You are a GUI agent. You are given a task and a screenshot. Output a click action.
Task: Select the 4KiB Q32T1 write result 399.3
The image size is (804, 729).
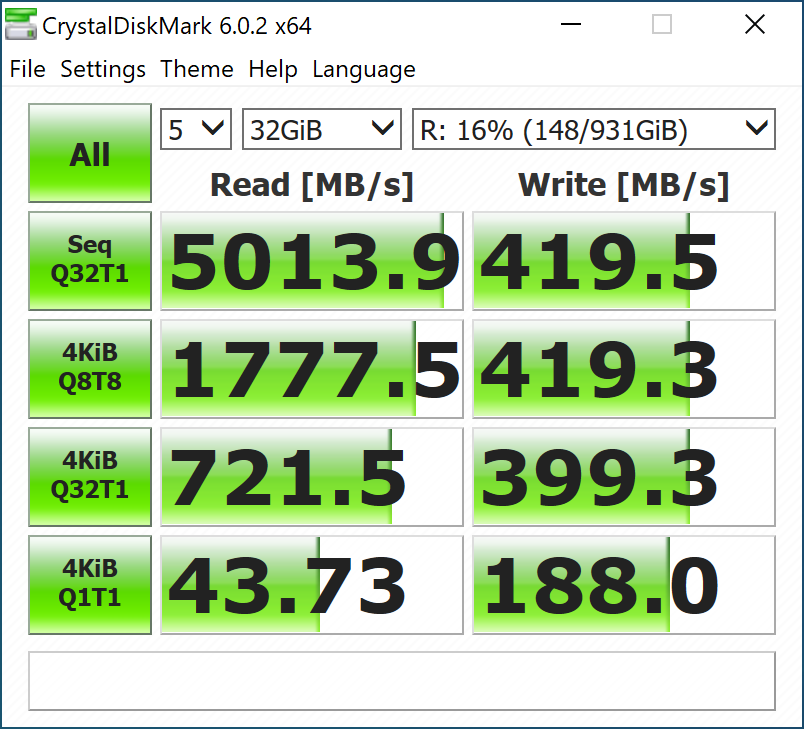(x=624, y=477)
